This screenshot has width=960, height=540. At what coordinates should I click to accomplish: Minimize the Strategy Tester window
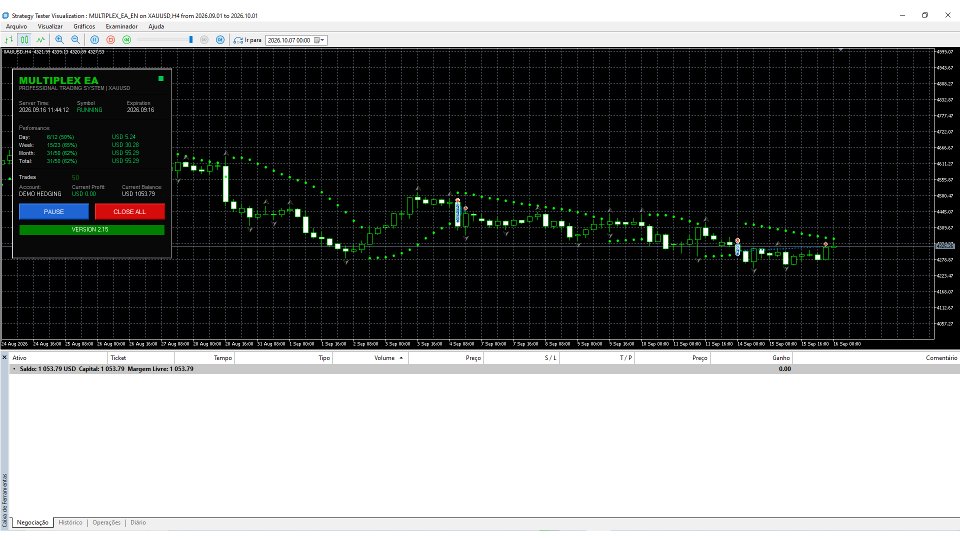[902, 15]
